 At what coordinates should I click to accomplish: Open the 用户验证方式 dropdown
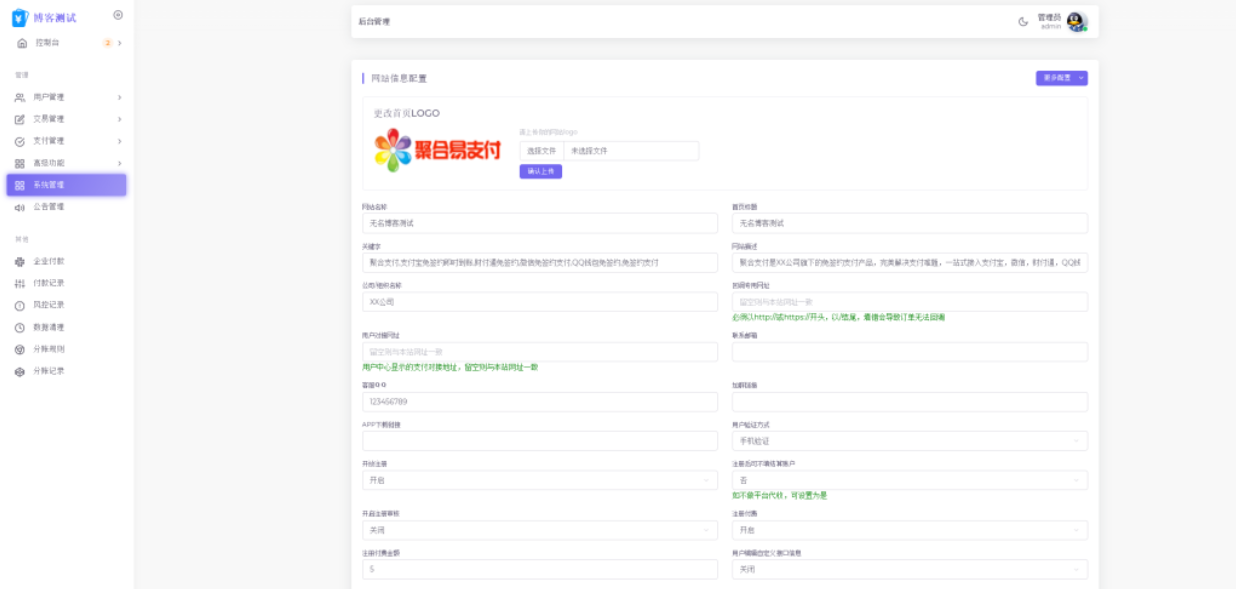[909, 441]
